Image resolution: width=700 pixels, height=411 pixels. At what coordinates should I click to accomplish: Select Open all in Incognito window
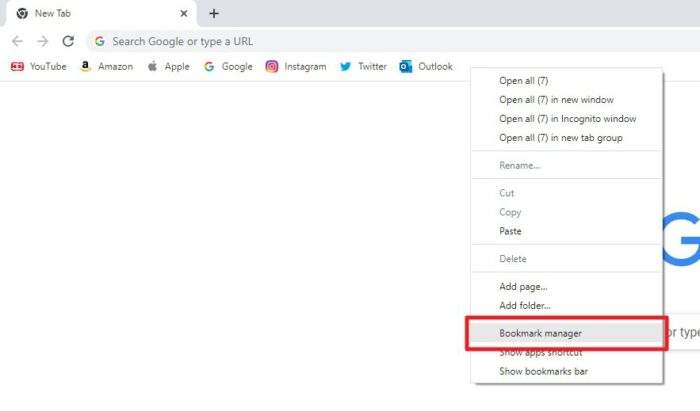[x=567, y=119]
